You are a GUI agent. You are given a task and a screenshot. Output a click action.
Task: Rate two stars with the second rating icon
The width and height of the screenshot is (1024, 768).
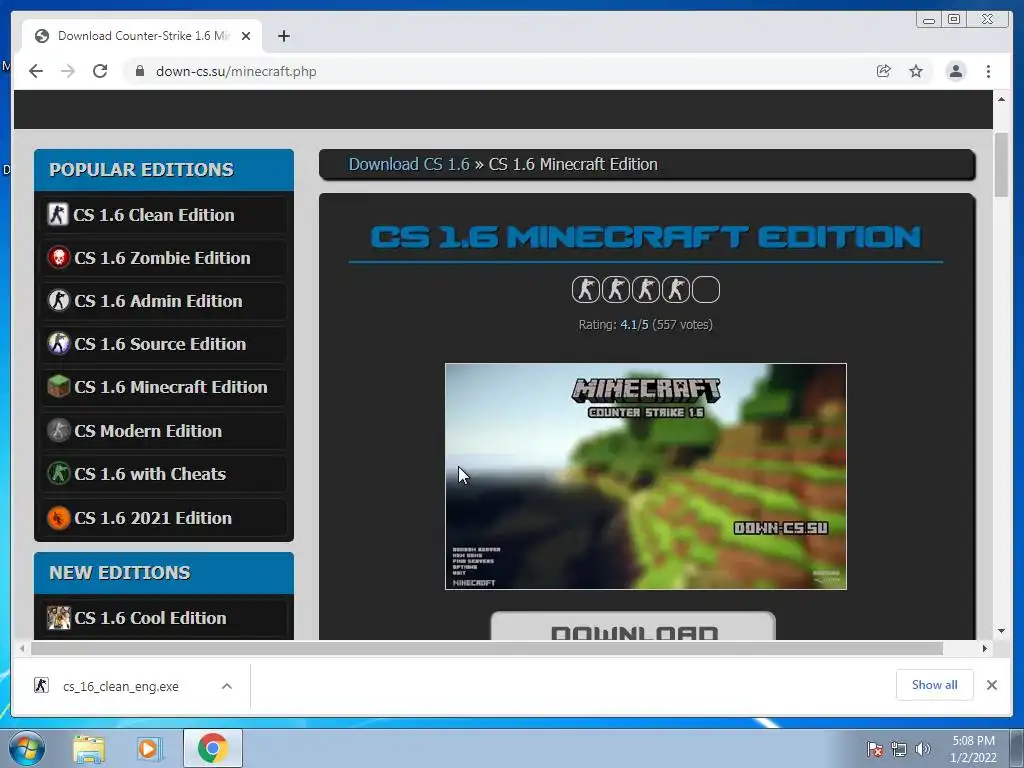click(x=616, y=290)
